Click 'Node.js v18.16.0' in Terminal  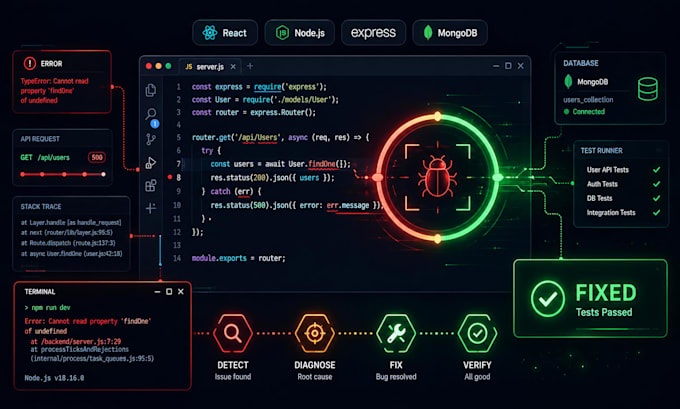[54, 378]
